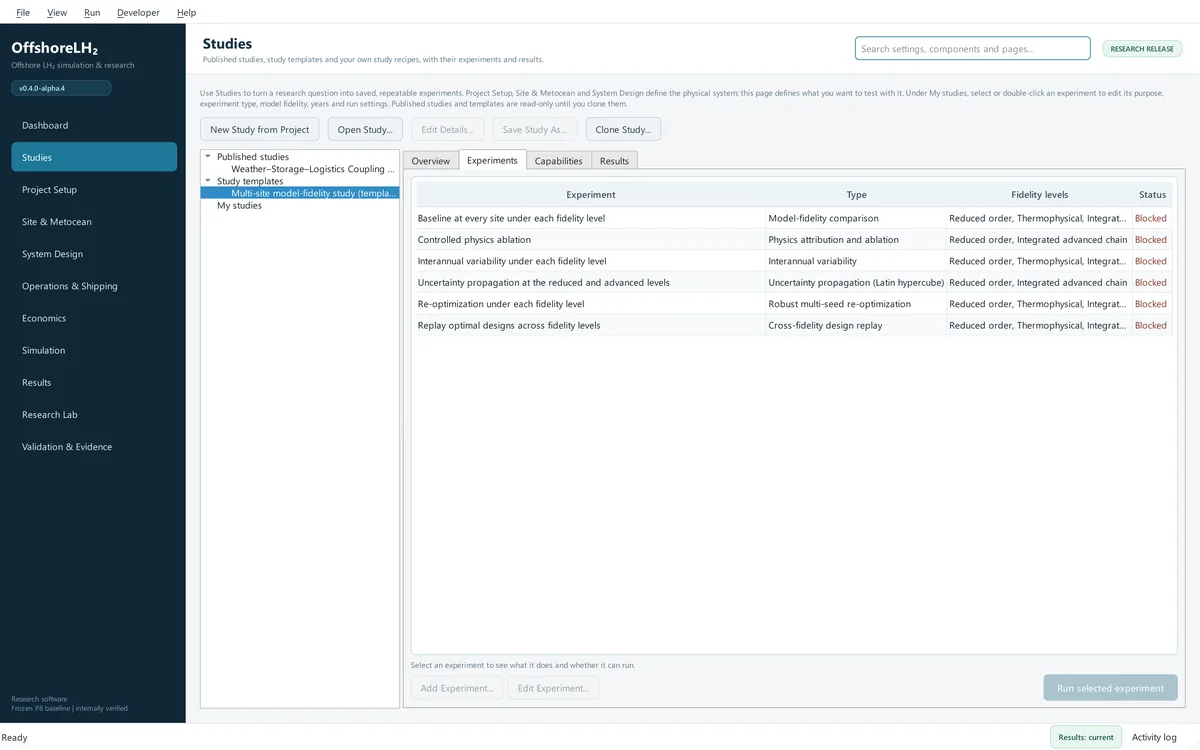This screenshot has height=750, width=1200.
Task: Click Model-fidelity comparison type cell
Action: coord(856,218)
